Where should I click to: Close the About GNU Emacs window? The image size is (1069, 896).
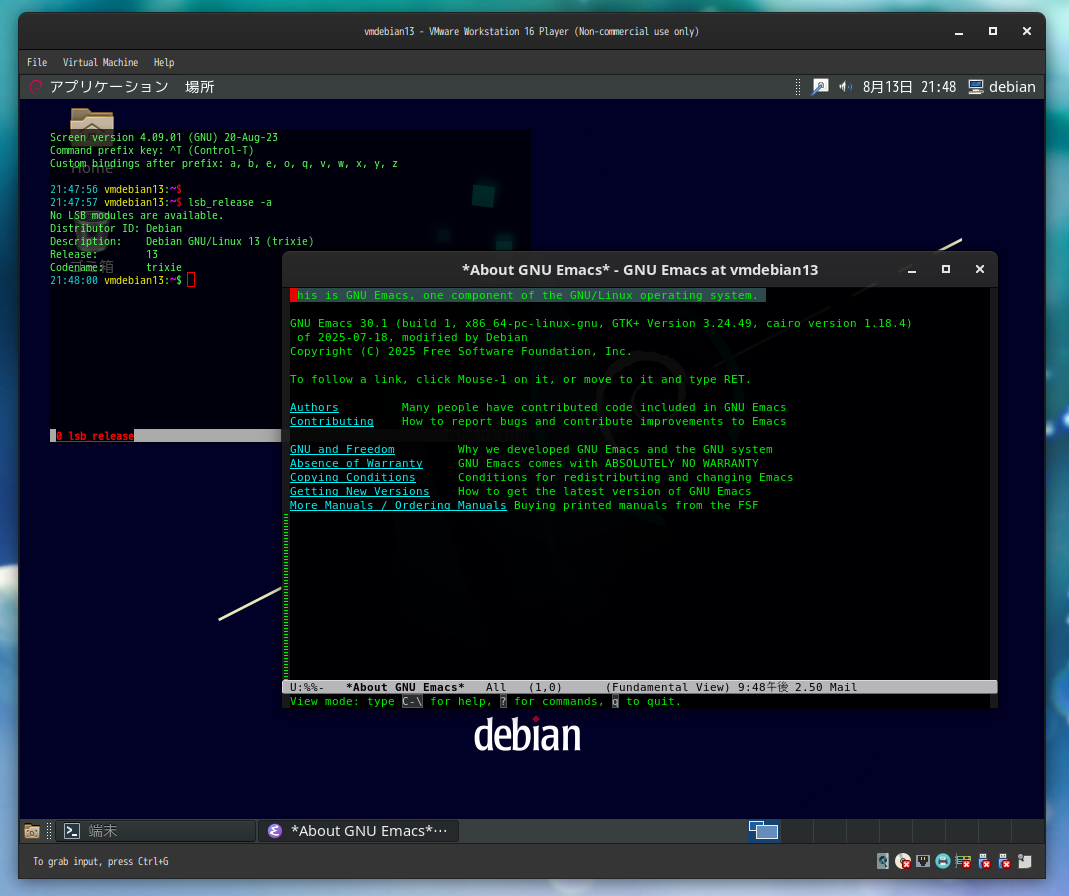pos(980,269)
